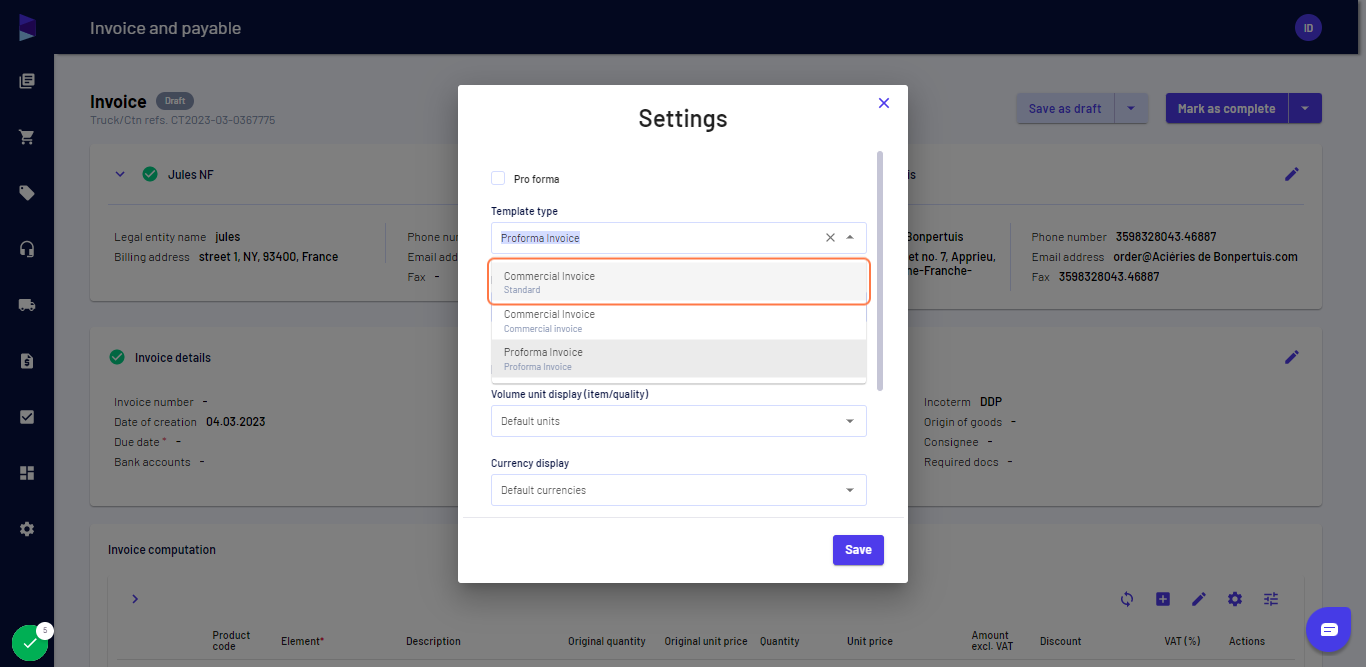This screenshot has height=667, width=1366.
Task: Open the settings gear in sidebar
Action: (x=27, y=529)
